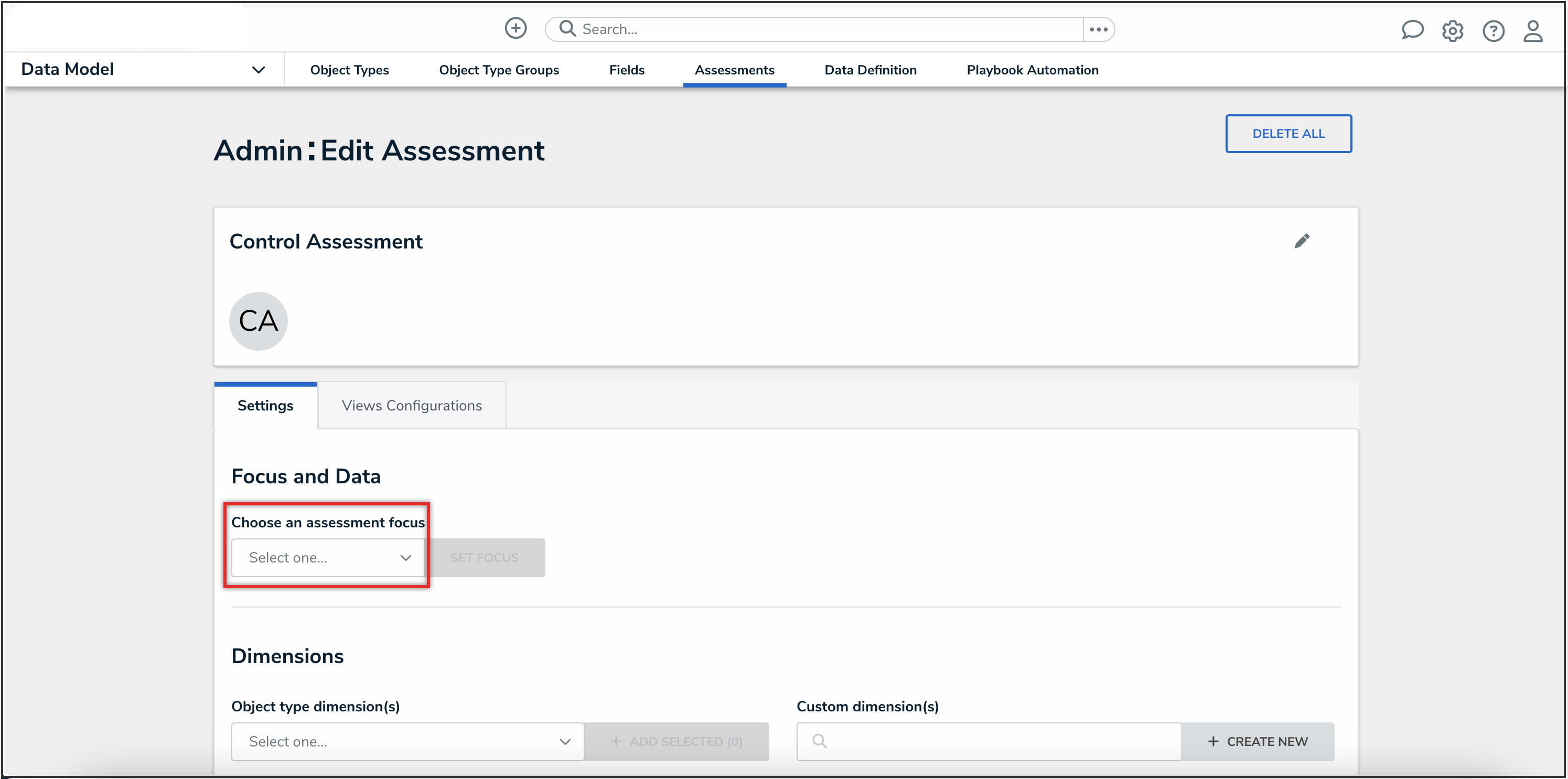
Task: Open the more options ellipsis icon
Action: [1098, 29]
